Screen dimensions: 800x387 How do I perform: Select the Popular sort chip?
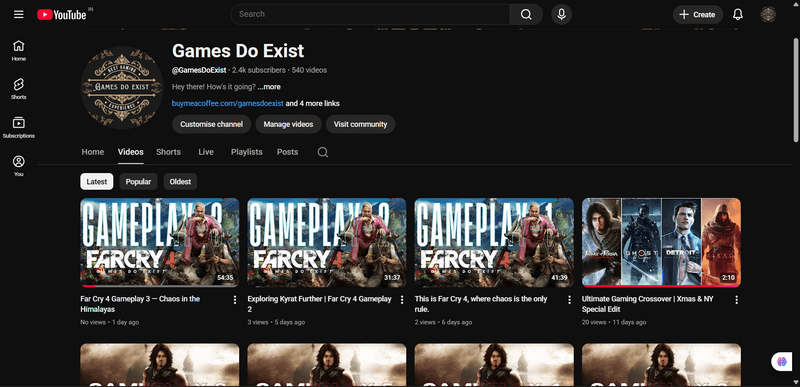(x=138, y=182)
